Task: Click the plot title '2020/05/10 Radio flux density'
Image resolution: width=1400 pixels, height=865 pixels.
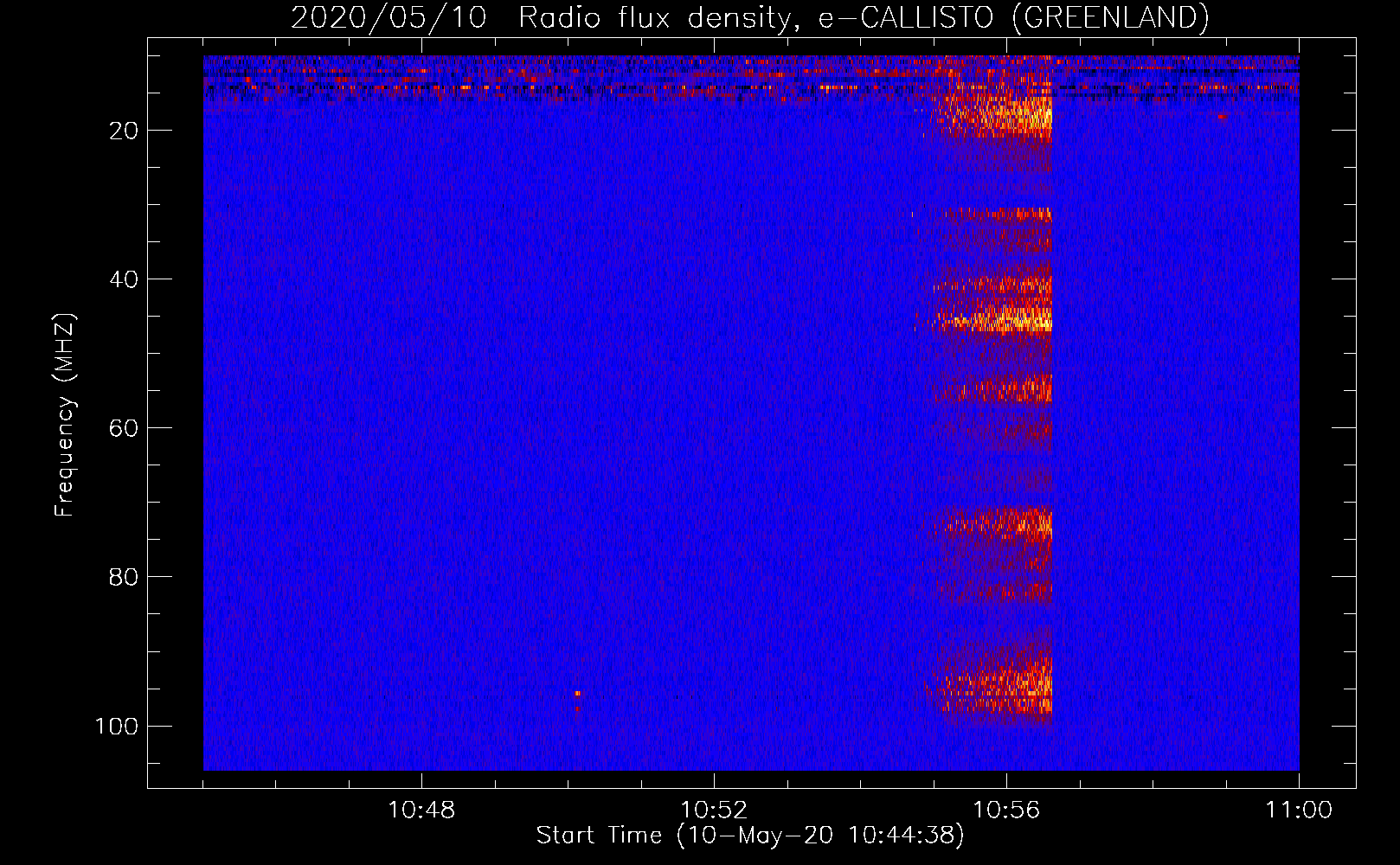Action: coord(749,18)
